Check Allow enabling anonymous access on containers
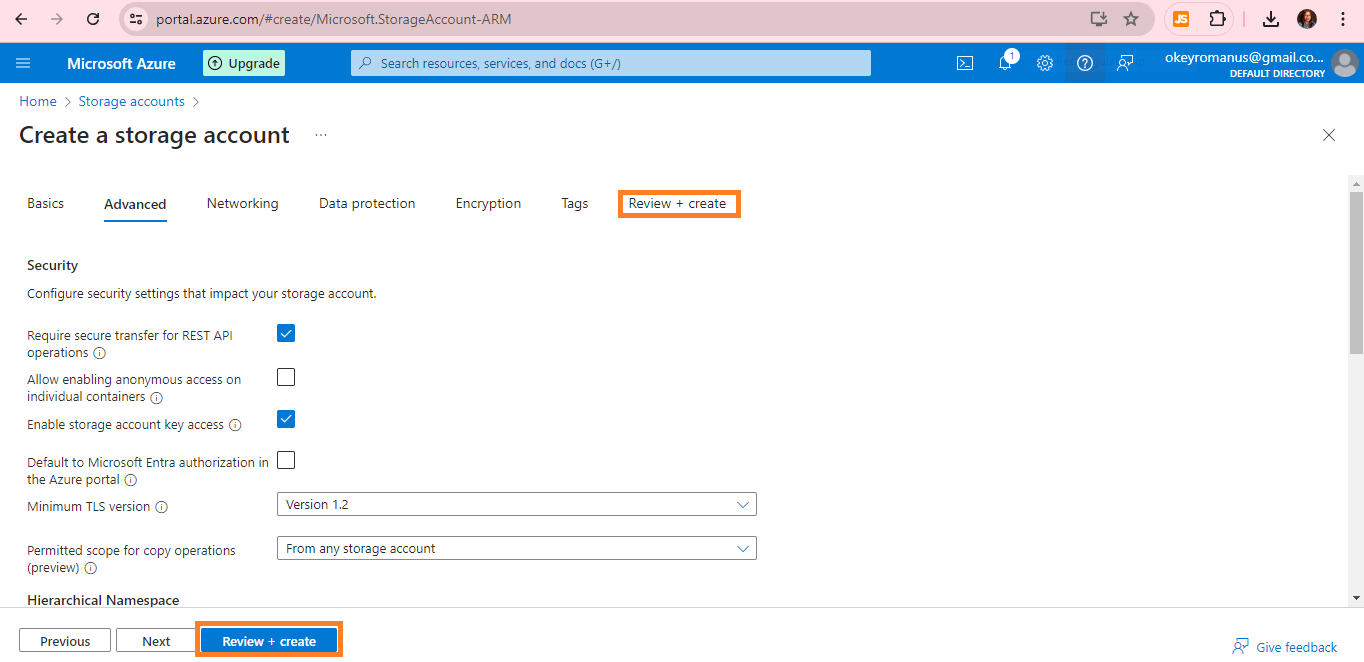 [x=286, y=377]
